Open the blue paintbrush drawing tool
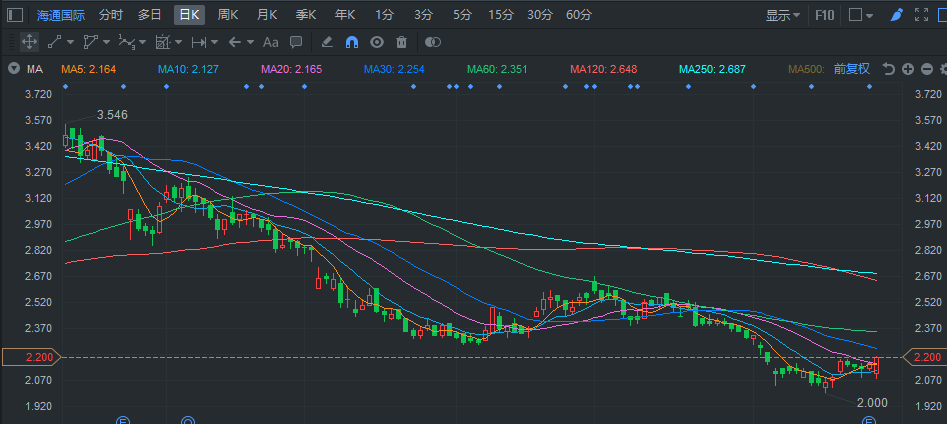947x424 pixels. pos(897,15)
